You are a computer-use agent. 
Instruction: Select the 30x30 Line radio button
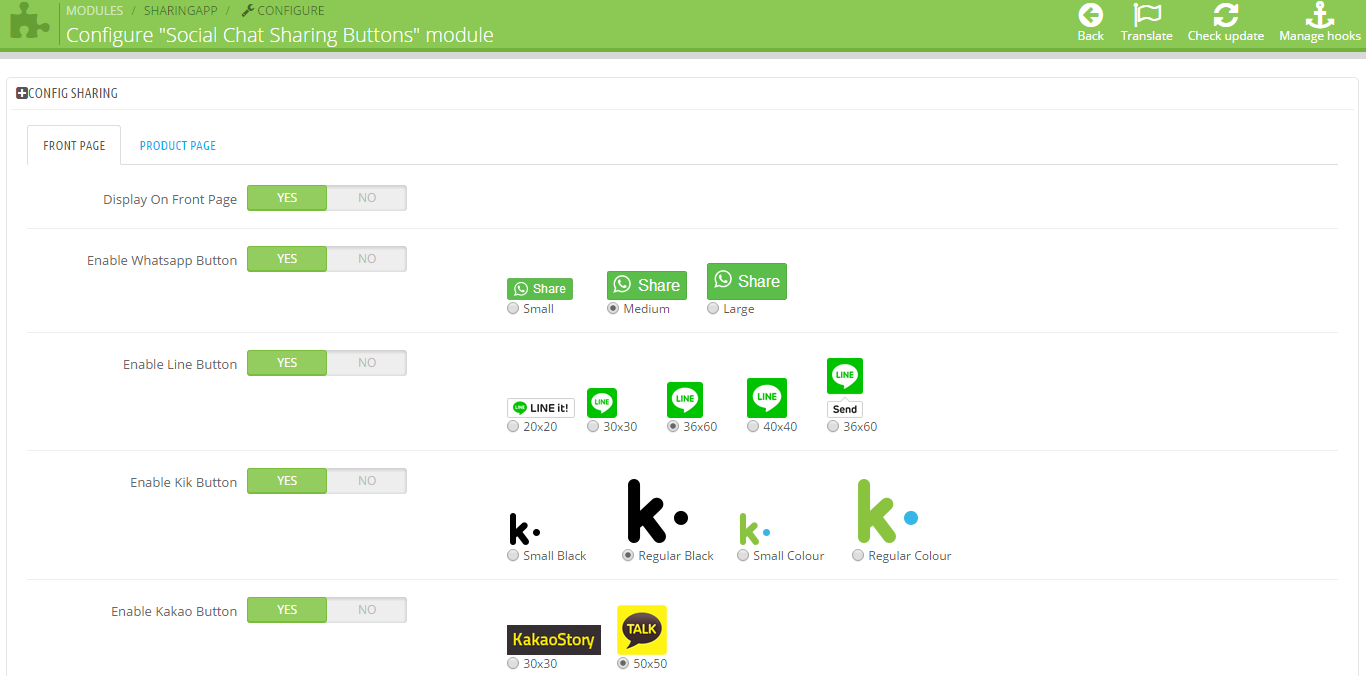pyautogui.click(x=593, y=426)
